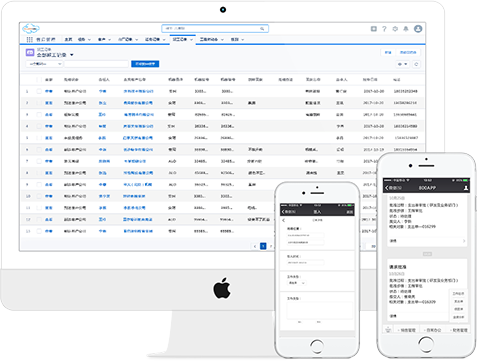Tap the profile icon in BDDAPP header

466,188
